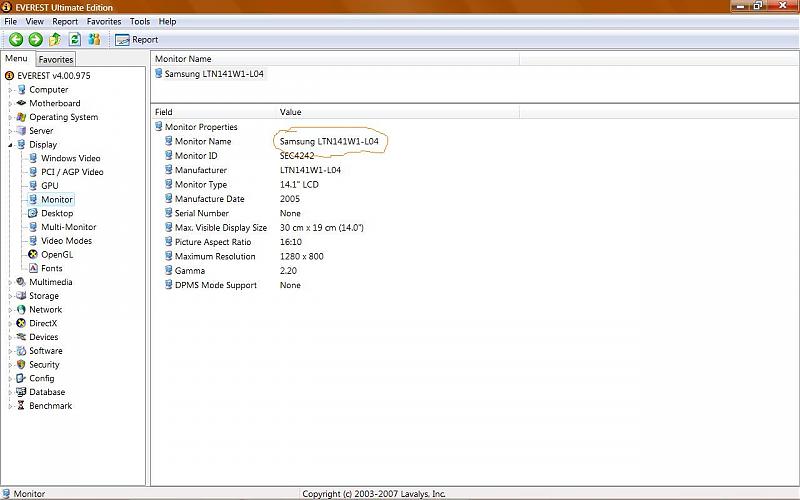
Task: Click the green Forward arrow toolbar icon
Action: point(35,40)
